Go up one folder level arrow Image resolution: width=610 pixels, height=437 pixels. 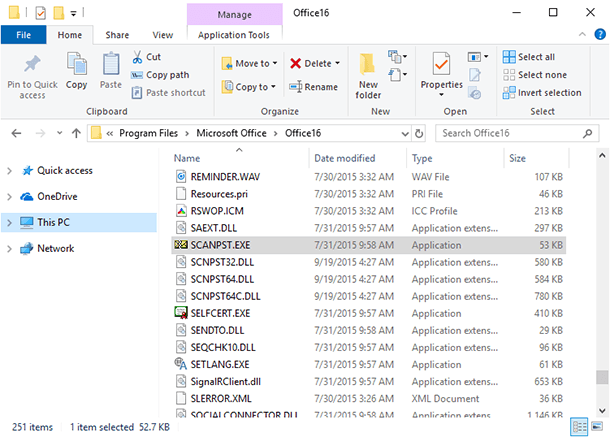[x=77, y=132]
